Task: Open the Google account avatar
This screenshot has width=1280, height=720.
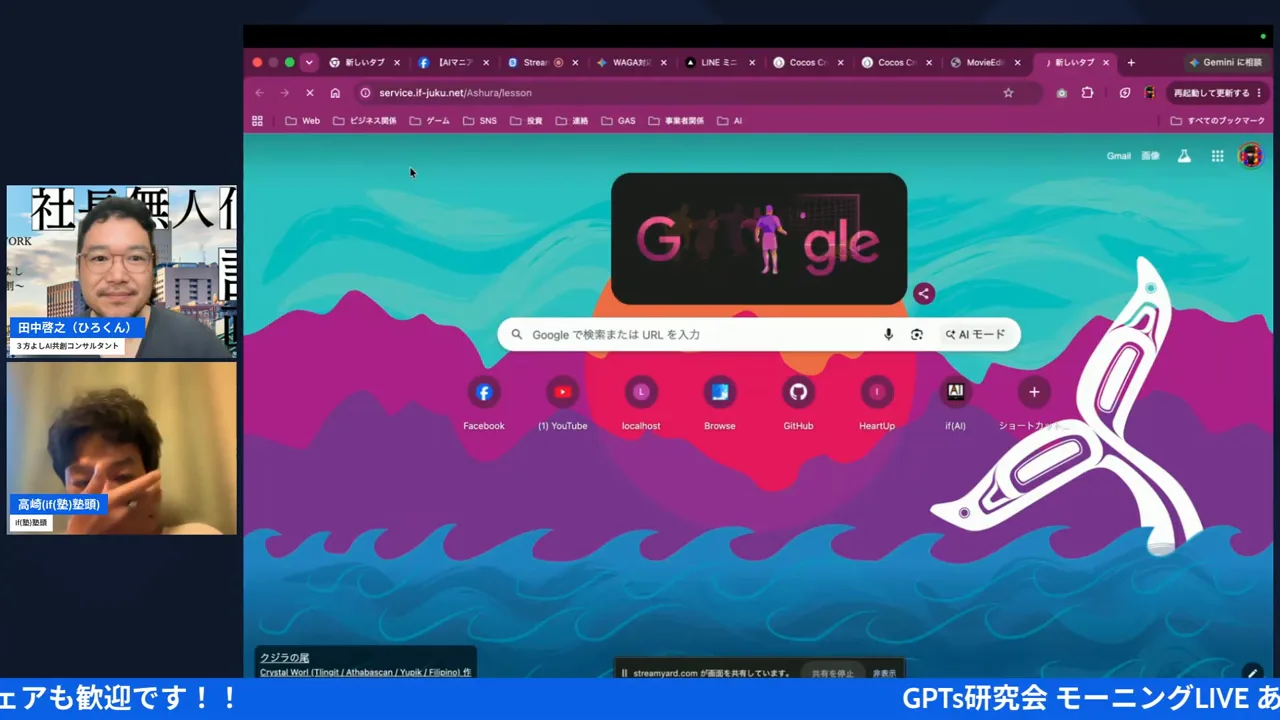Action: (1250, 156)
